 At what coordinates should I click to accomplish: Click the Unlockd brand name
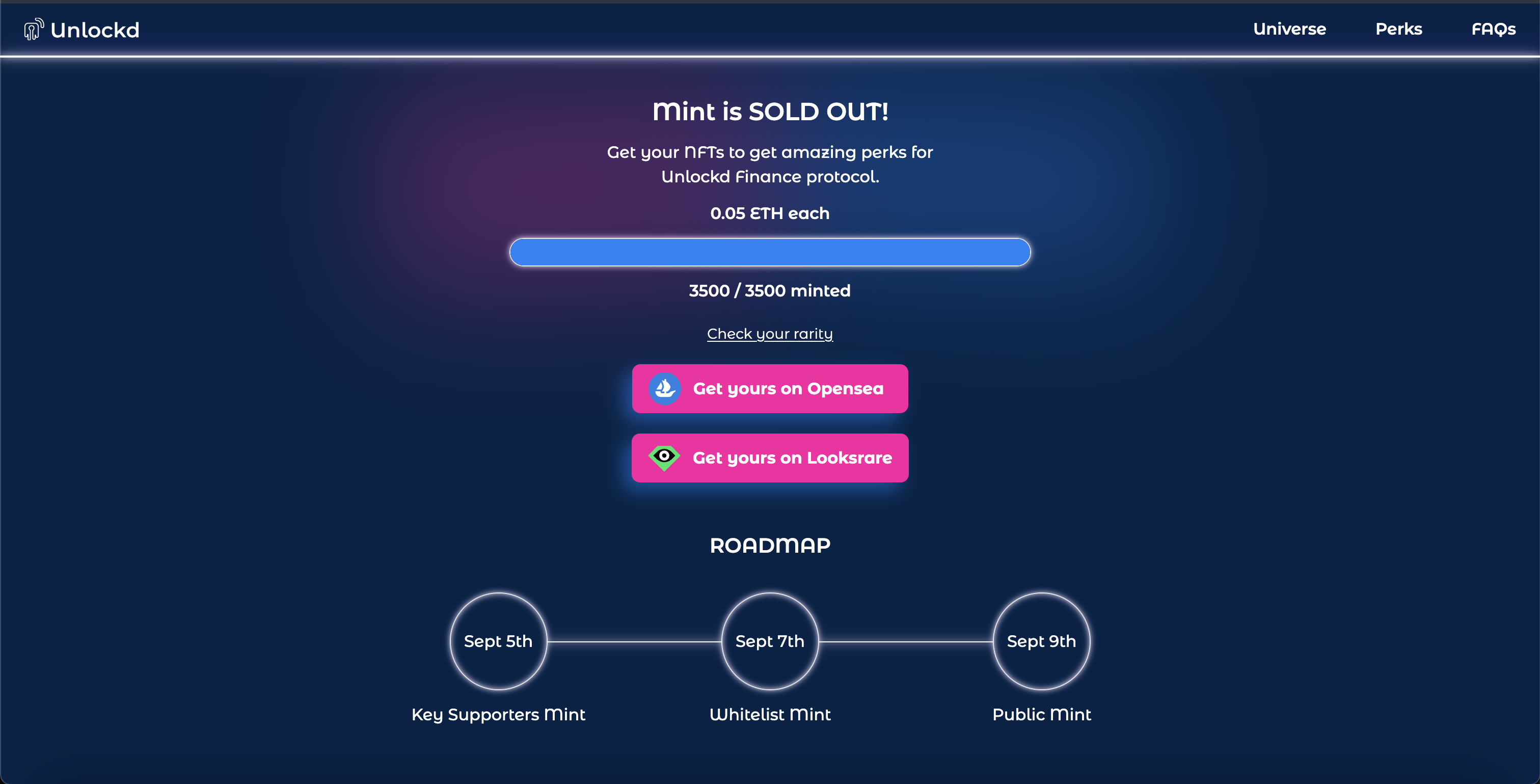pyautogui.click(x=95, y=30)
